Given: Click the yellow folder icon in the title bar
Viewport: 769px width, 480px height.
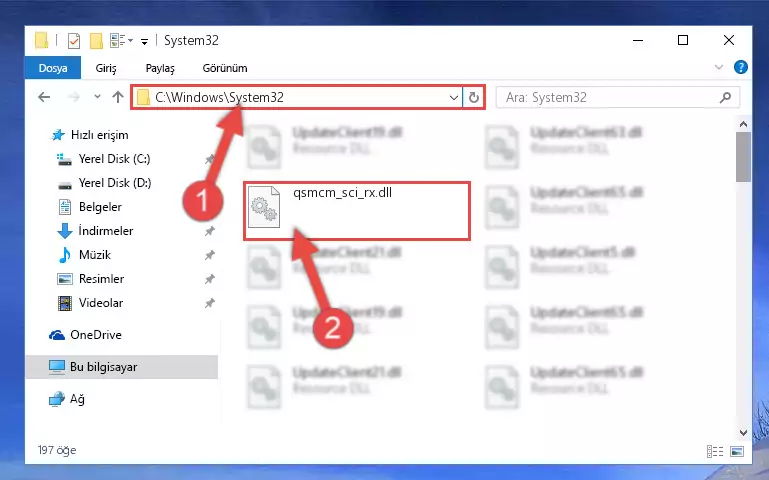Looking at the screenshot, I should [x=42, y=40].
